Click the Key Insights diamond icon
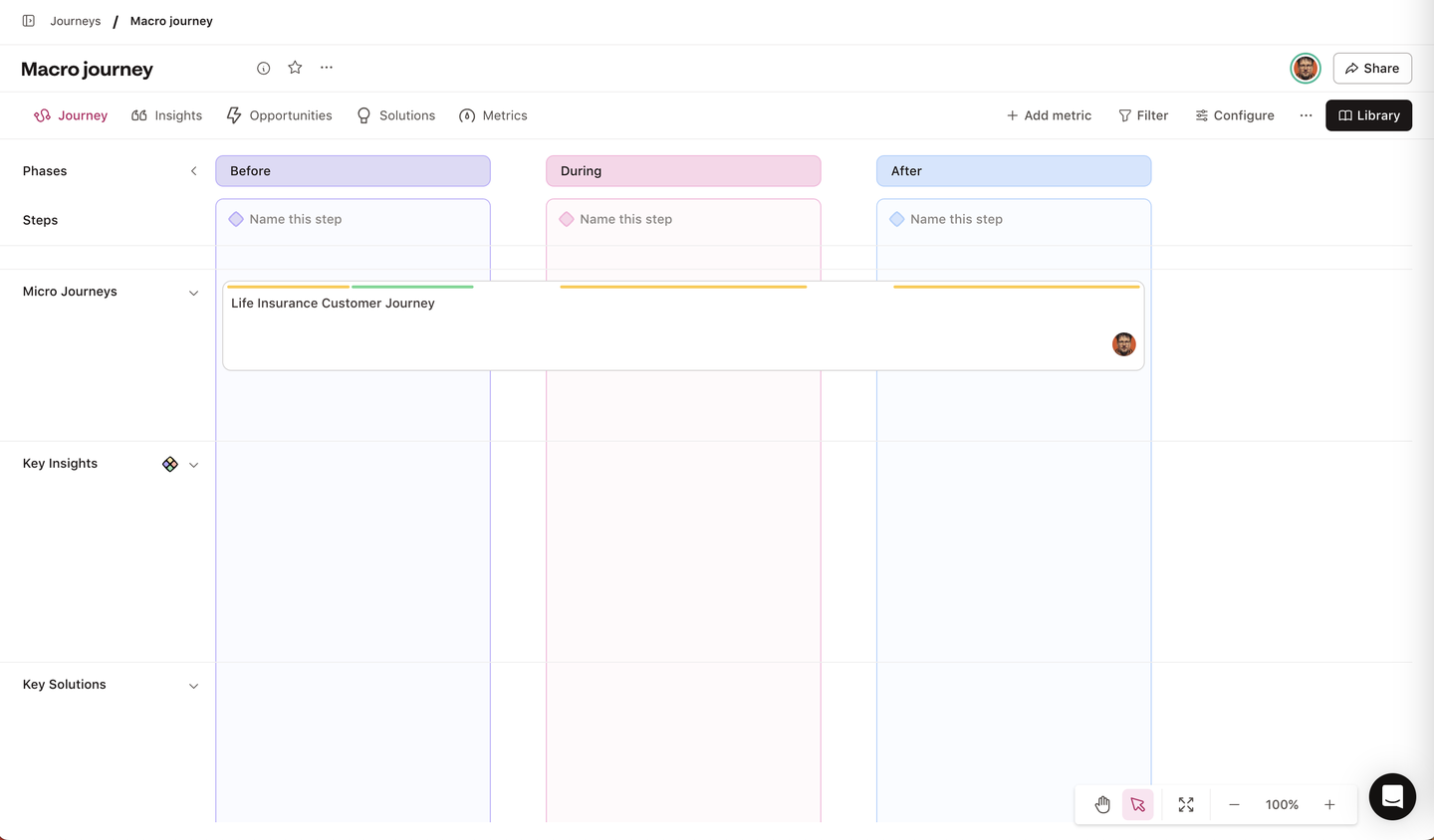 click(x=170, y=465)
